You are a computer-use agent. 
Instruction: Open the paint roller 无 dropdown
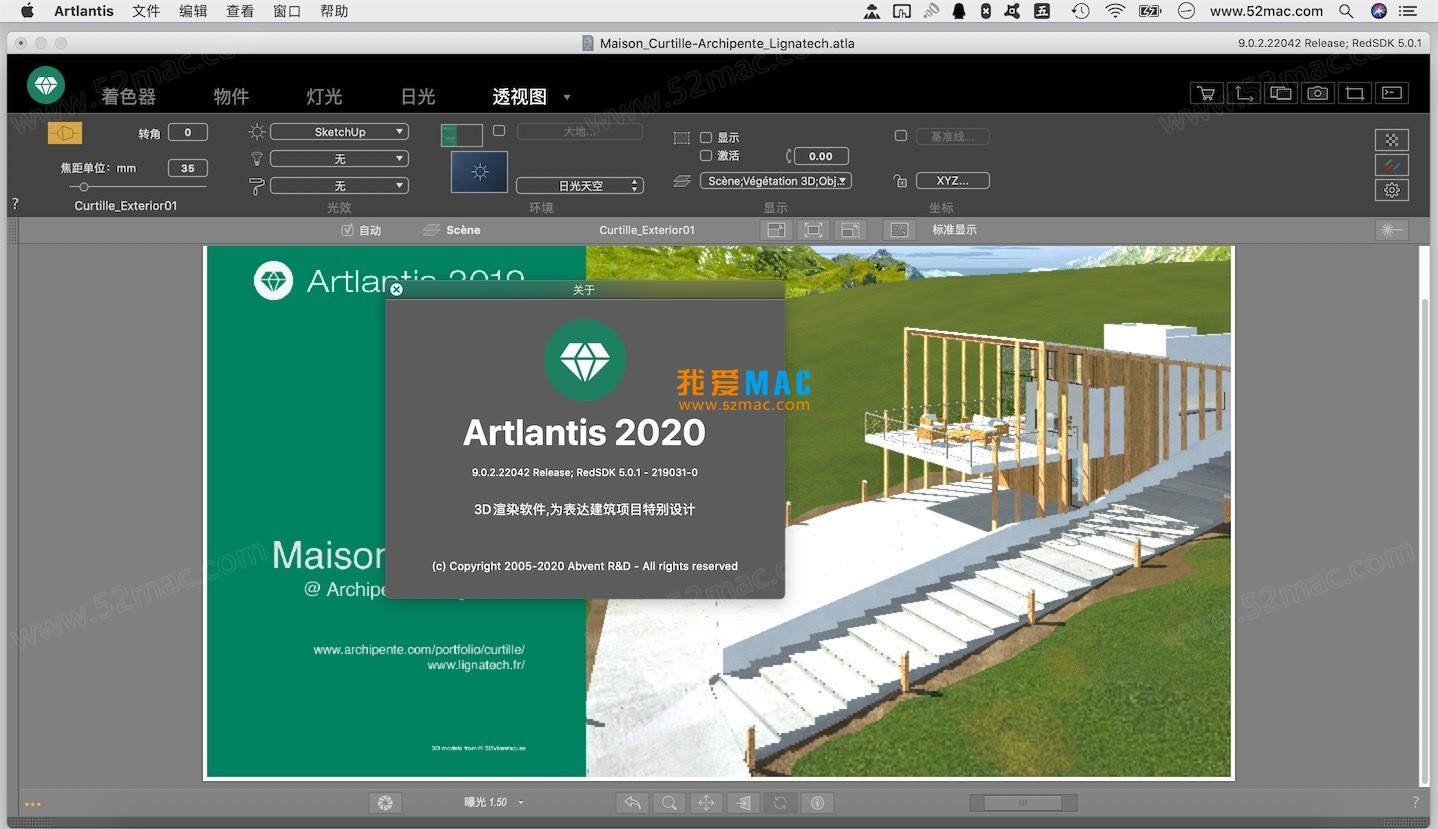339,186
